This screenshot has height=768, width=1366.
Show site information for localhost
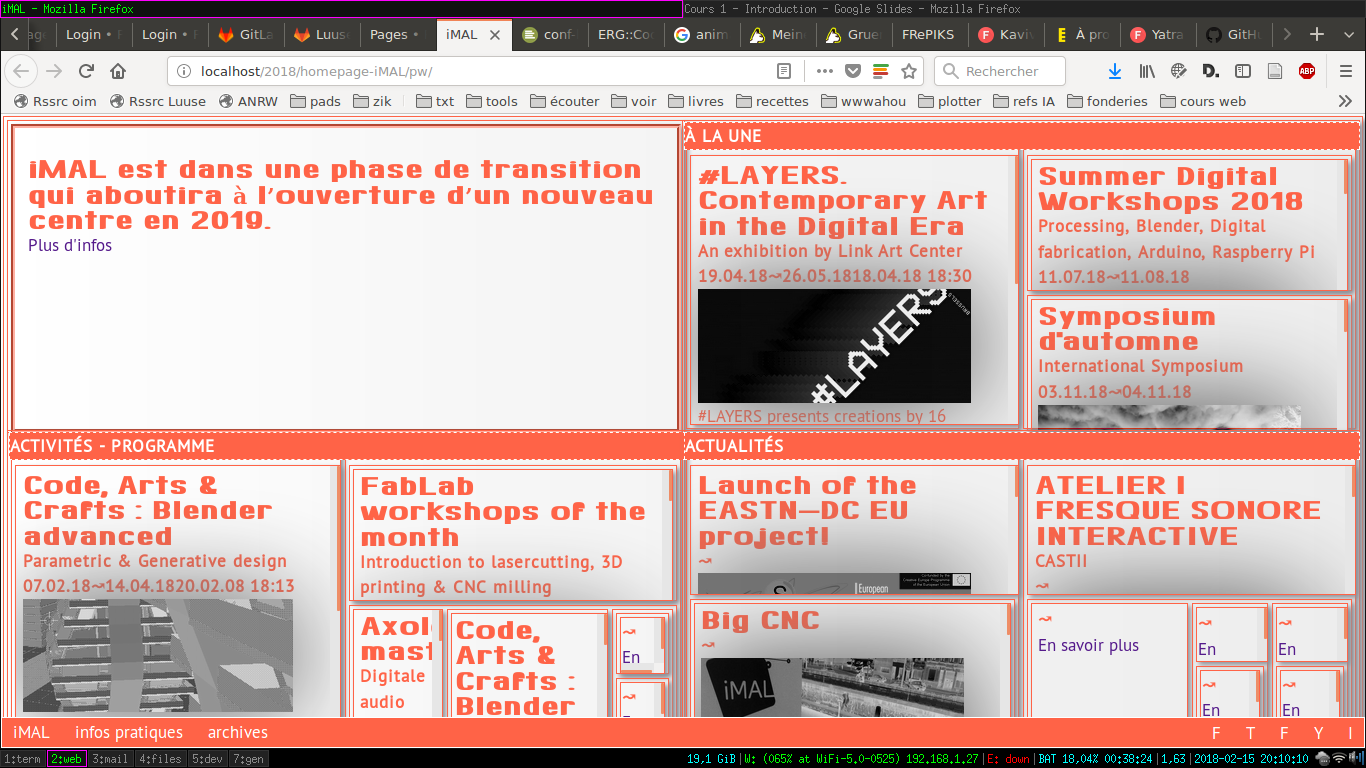183,71
